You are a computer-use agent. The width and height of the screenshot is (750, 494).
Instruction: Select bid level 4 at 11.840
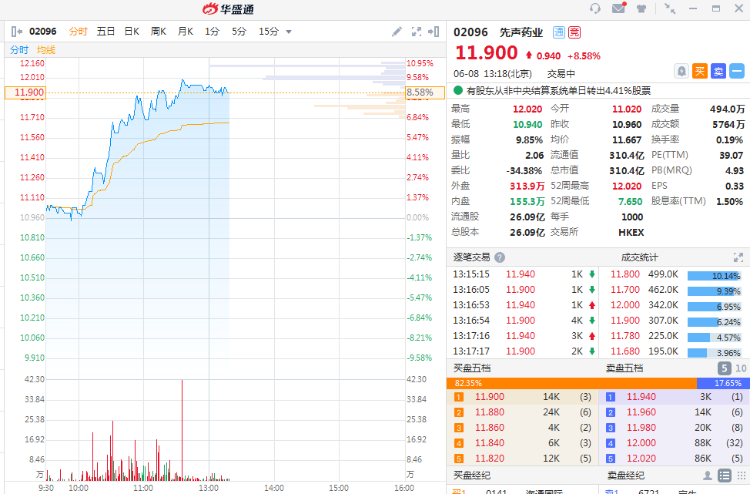[x=522, y=443]
